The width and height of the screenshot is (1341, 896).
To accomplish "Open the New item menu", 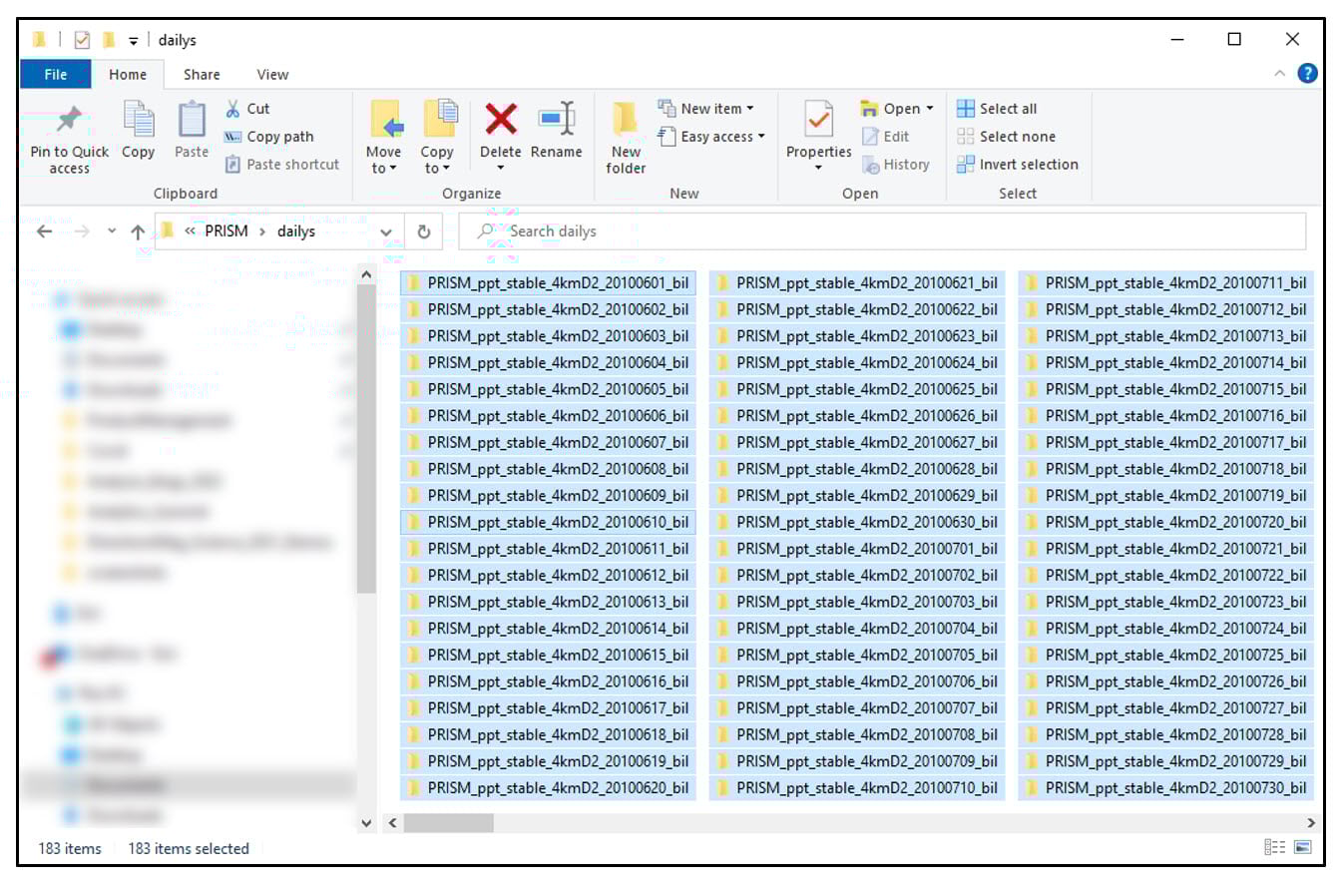I will [x=705, y=109].
